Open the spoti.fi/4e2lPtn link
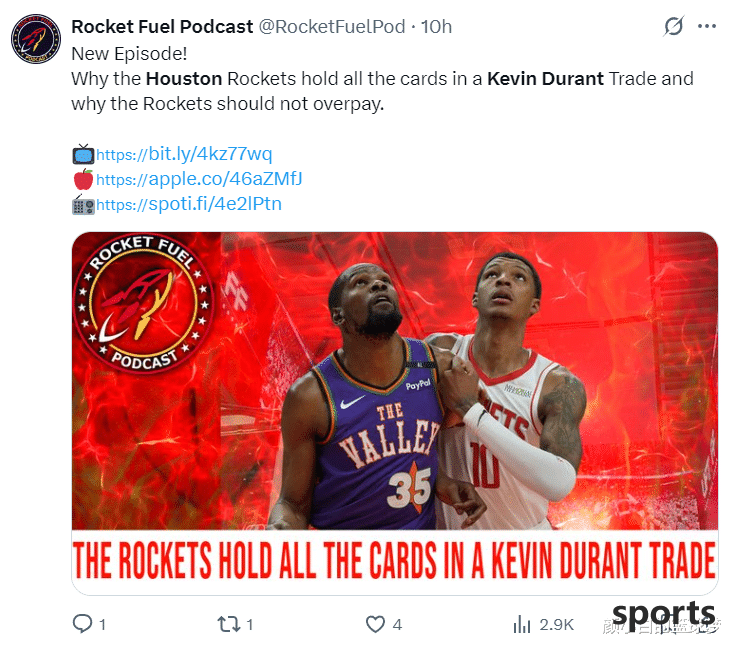The width and height of the screenshot is (730, 645). [x=189, y=204]
